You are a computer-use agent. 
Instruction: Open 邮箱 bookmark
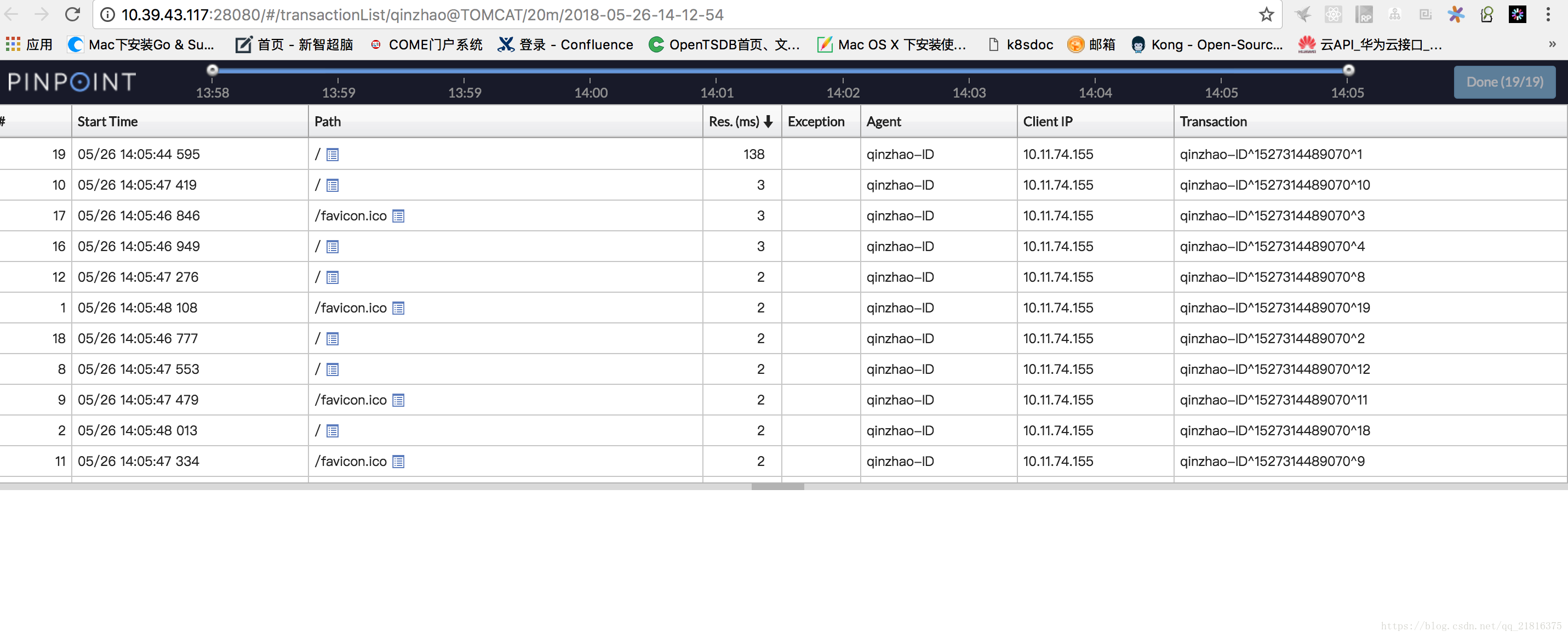click(x=1091, y=44)
